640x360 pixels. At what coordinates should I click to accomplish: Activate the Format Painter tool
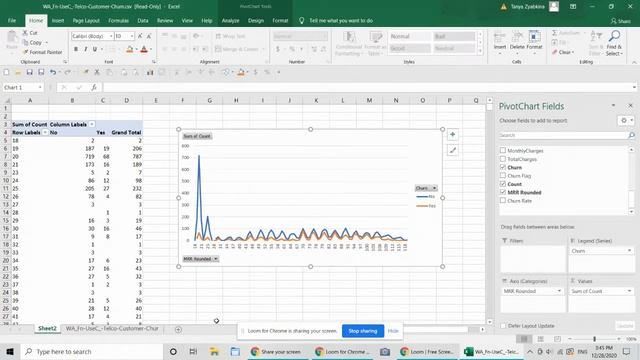click(42, 52)
